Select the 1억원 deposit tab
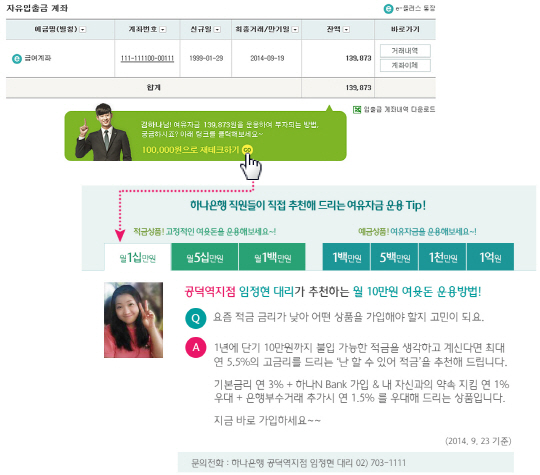The width and height of the screenshot is (540, 475). pos(490,257)
